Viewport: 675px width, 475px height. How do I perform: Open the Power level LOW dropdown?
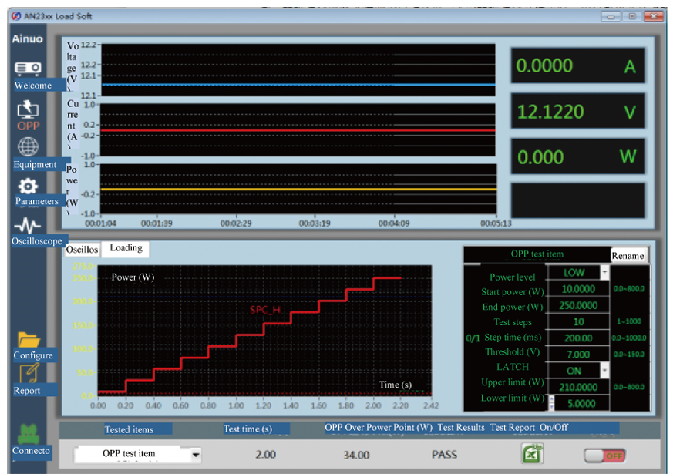[x=605, y=273]
